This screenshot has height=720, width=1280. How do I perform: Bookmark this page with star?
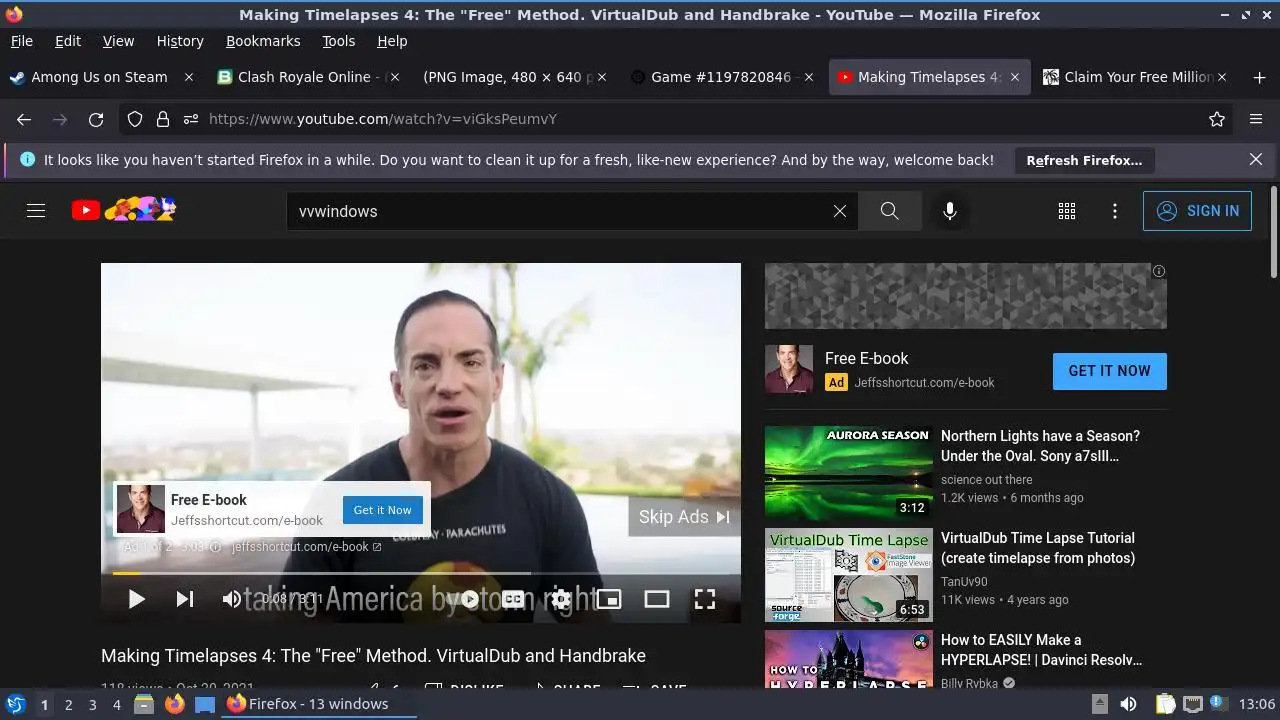1217,119
